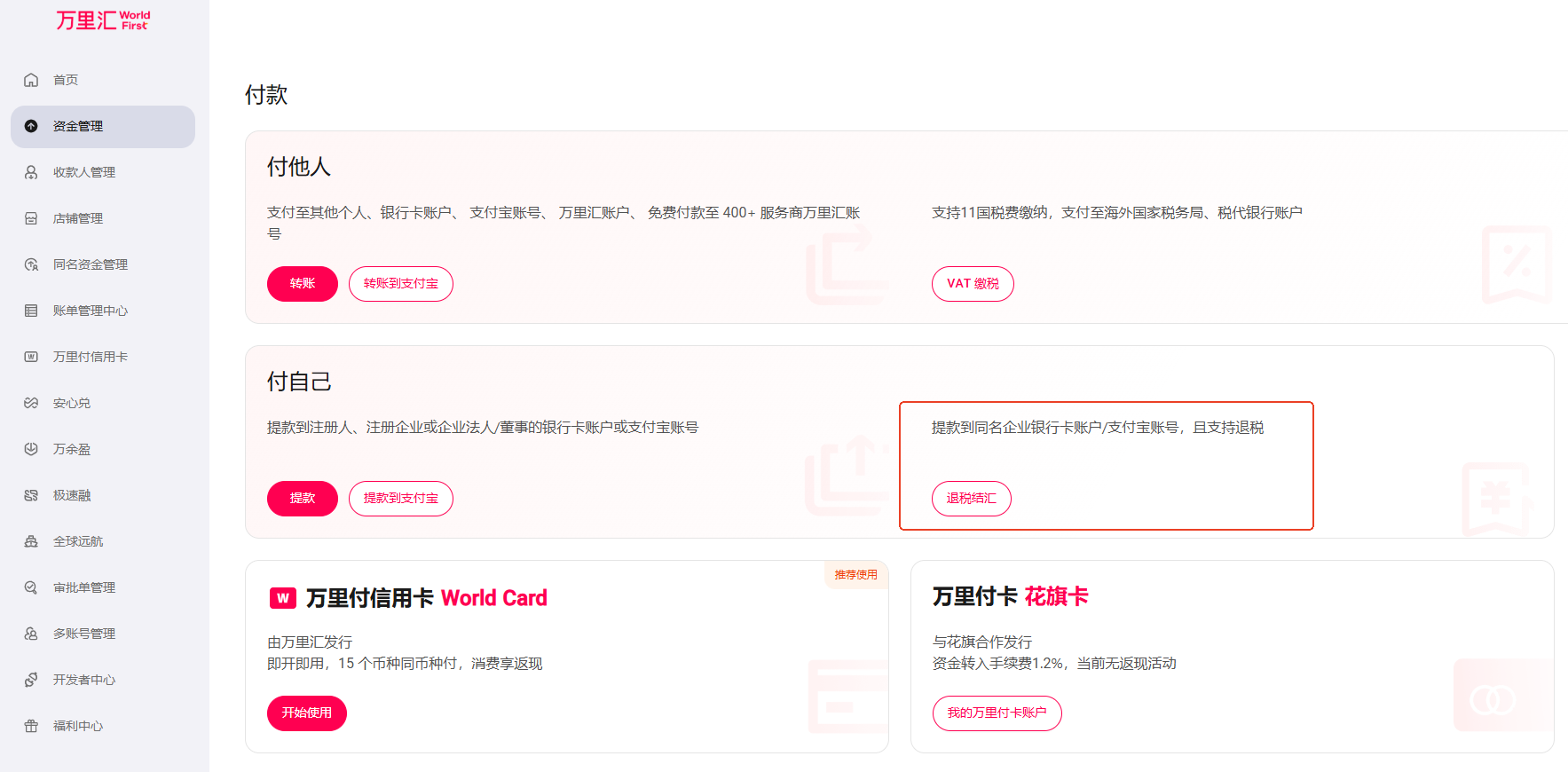Select 资金管理 menu item
Viewport: 1568px width, 772px height.
point(103,126)
